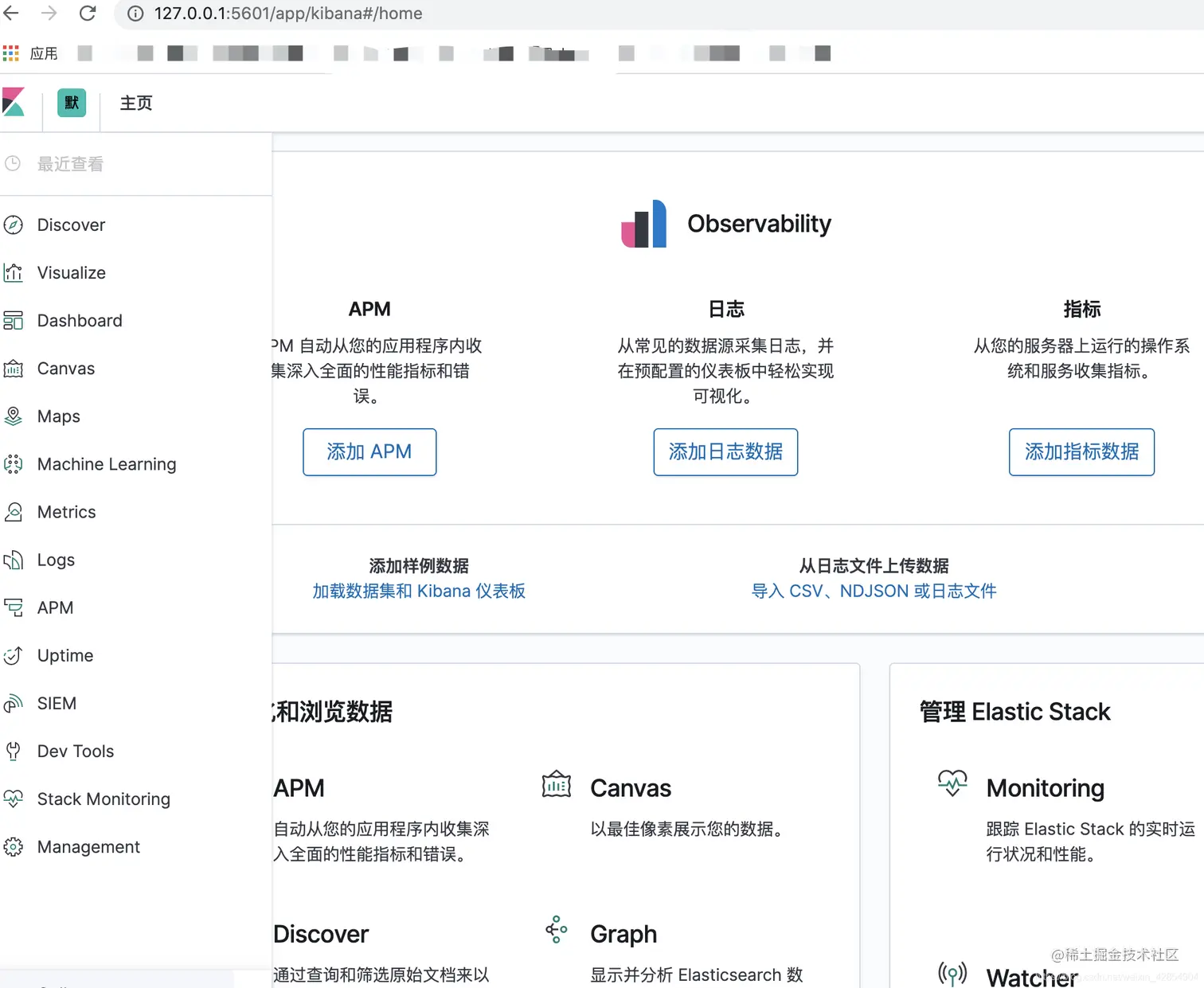Select Visualize in the navigation menu
The height and width of the screenshot is (988, 1204).
(71, 272)
